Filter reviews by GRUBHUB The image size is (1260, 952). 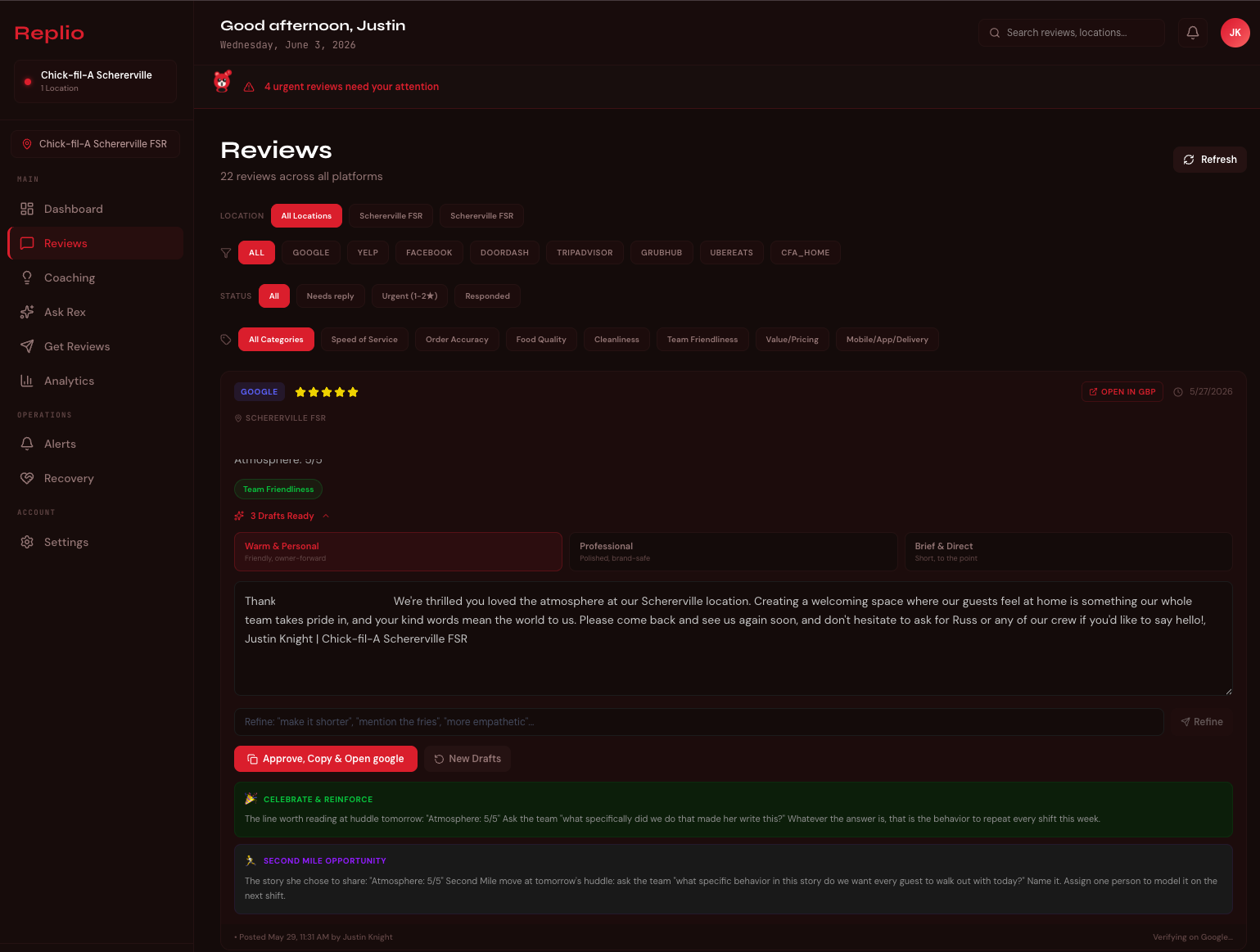[x=662, y=253]
